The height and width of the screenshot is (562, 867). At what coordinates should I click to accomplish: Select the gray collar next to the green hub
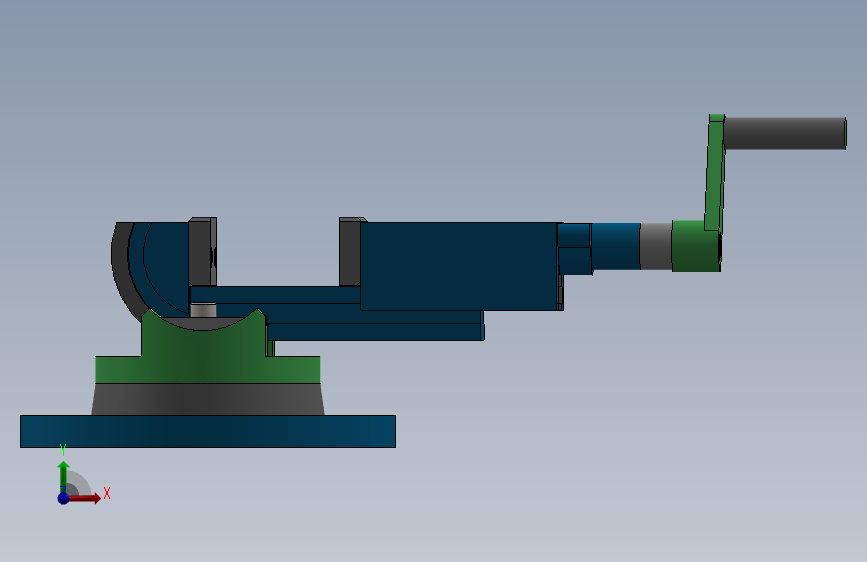[x=656, y=246]
